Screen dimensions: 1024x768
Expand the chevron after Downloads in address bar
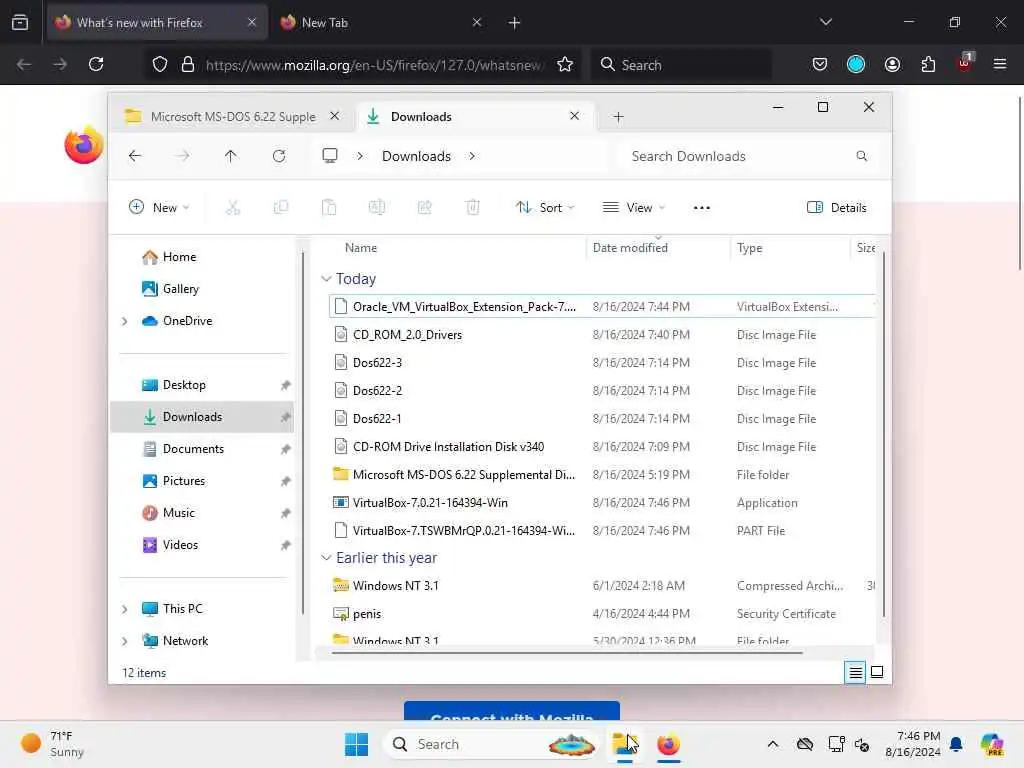[x=472, y=156]
